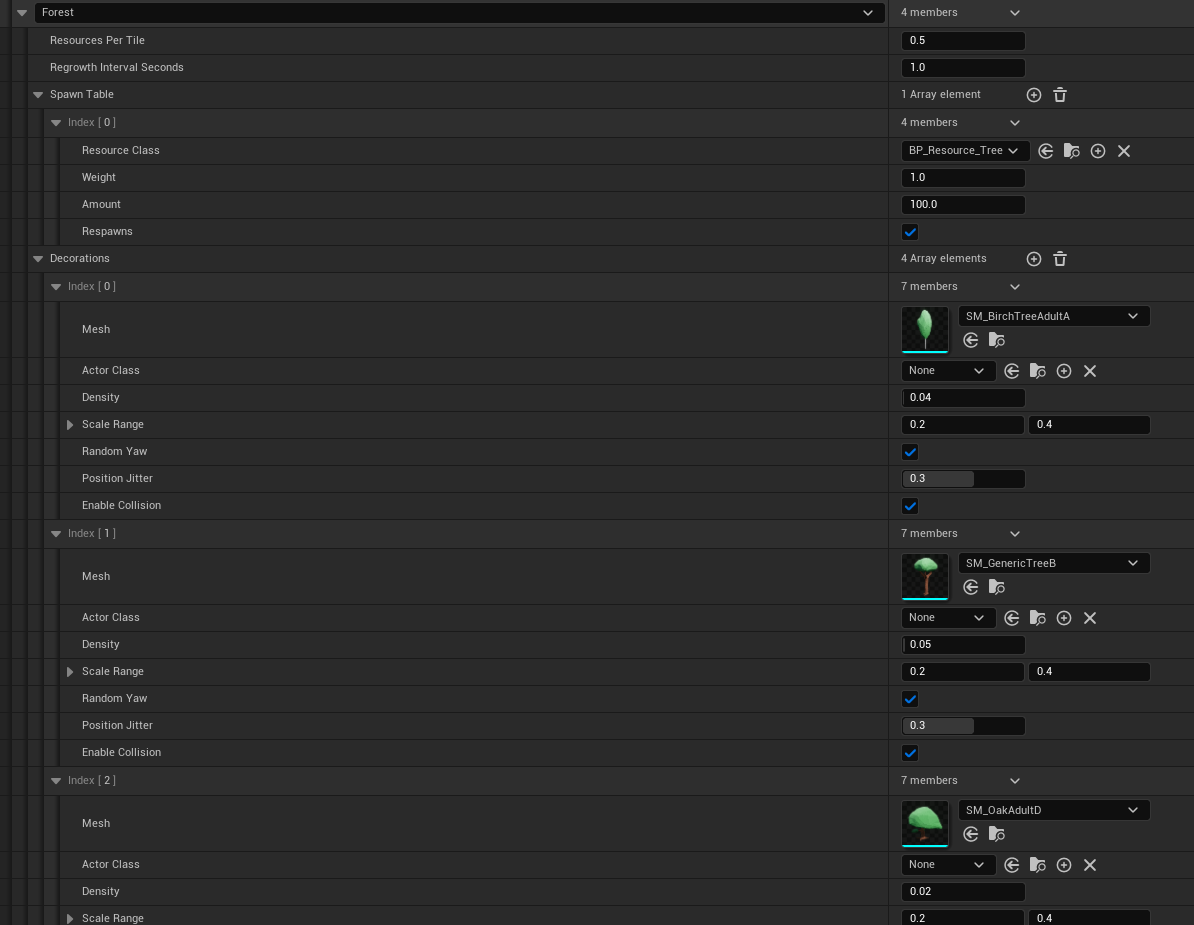Image resolution: width=1194 pixels, height=925 pixels.
Task: Collapse Decorations Index 1
Action: click(x=56, y=534)
